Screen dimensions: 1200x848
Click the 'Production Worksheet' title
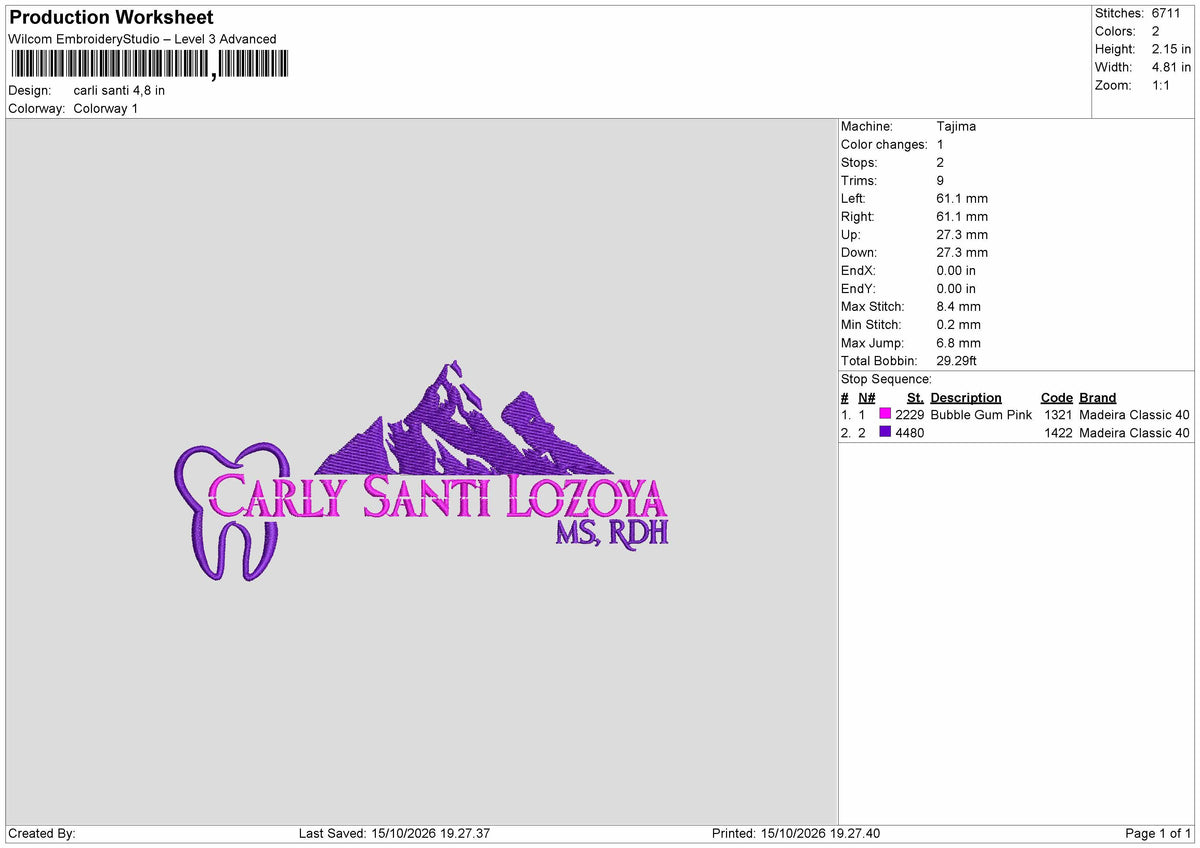[111, 18]
